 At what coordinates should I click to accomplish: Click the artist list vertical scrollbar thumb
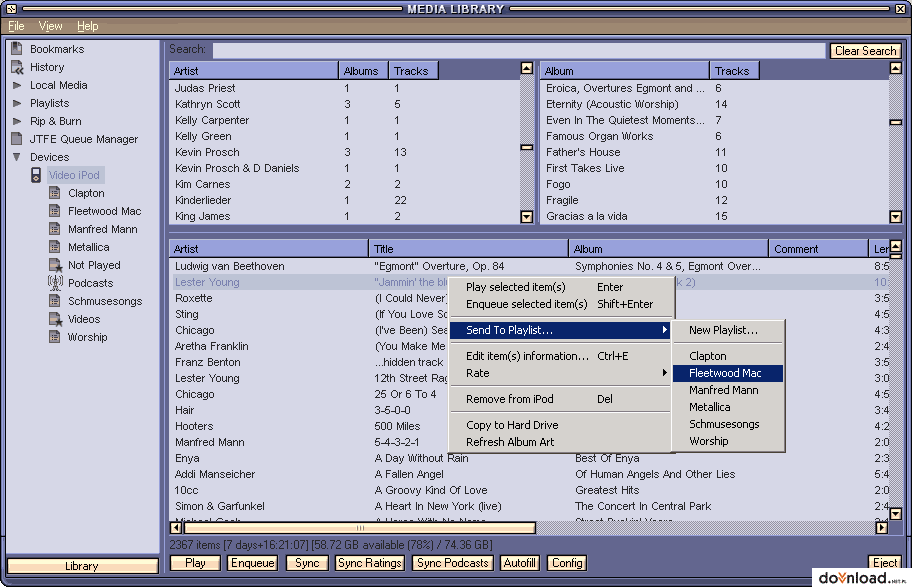pos(526,147)
